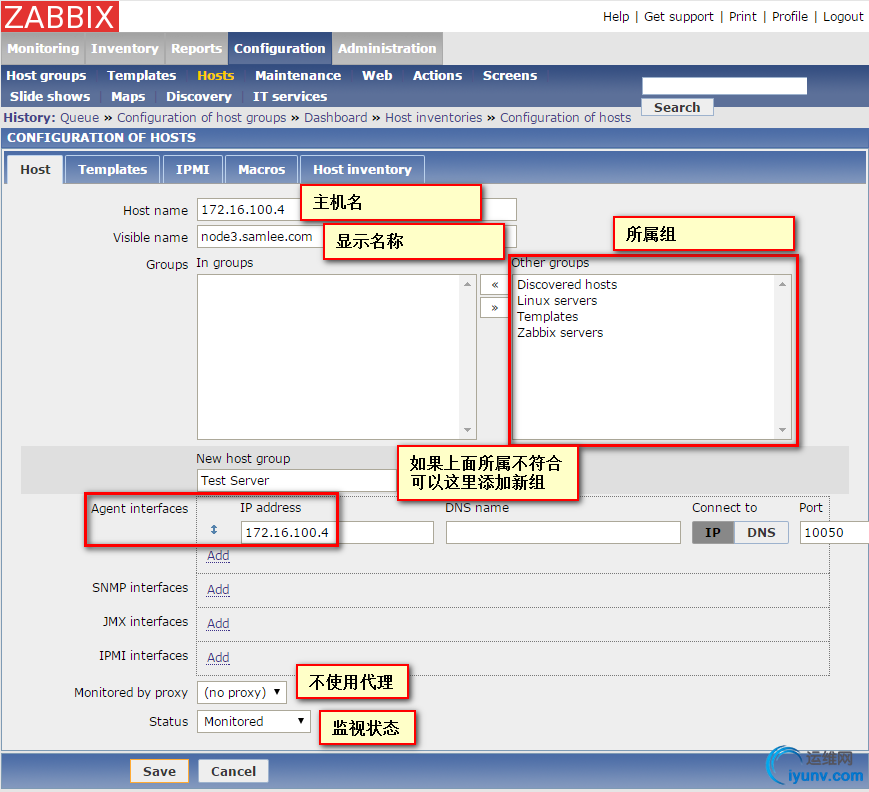Open the Inventory menu
This screenshot has width=869, height=792.
(125, 49)
